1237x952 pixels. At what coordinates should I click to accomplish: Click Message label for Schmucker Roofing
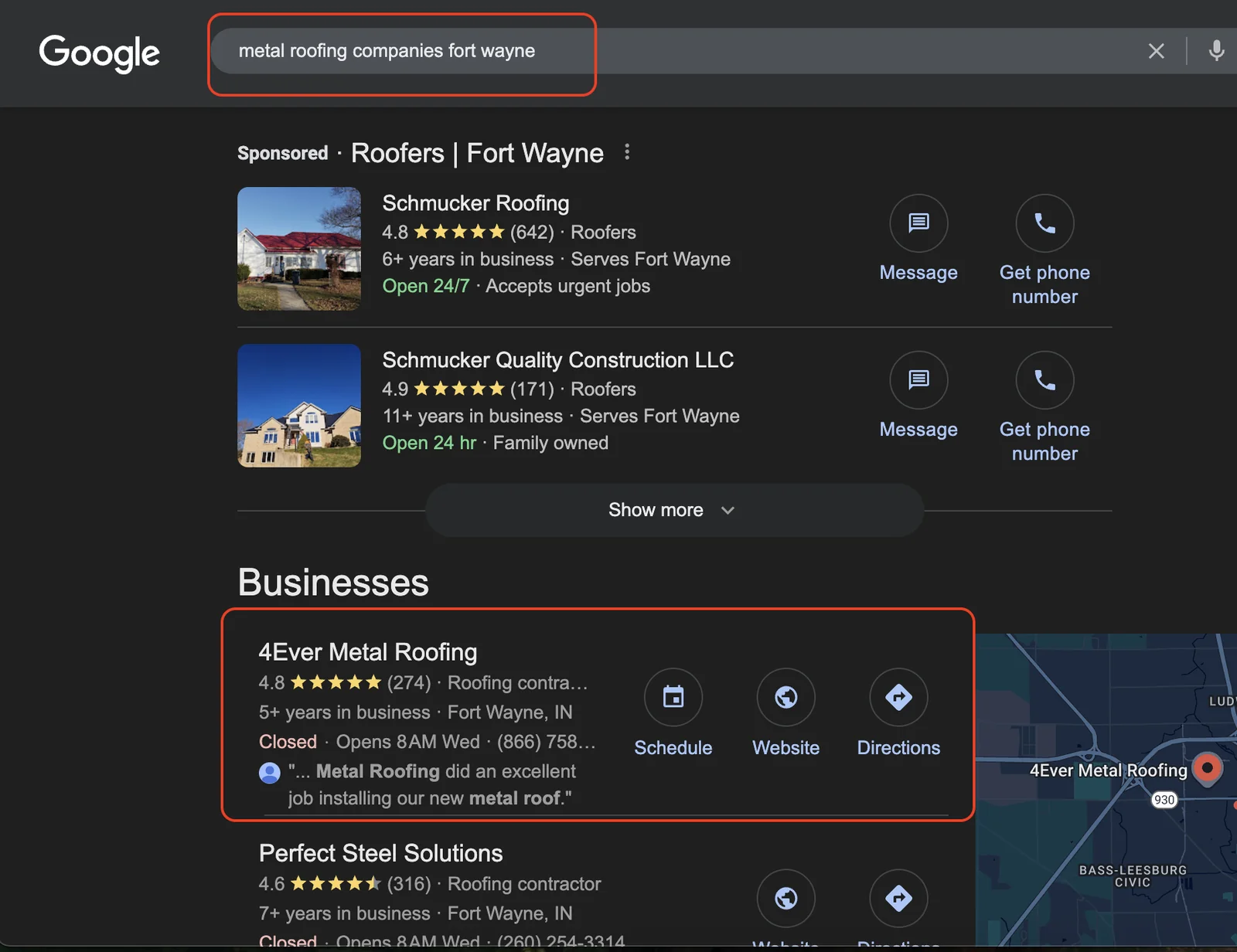[x=918, y=273]
